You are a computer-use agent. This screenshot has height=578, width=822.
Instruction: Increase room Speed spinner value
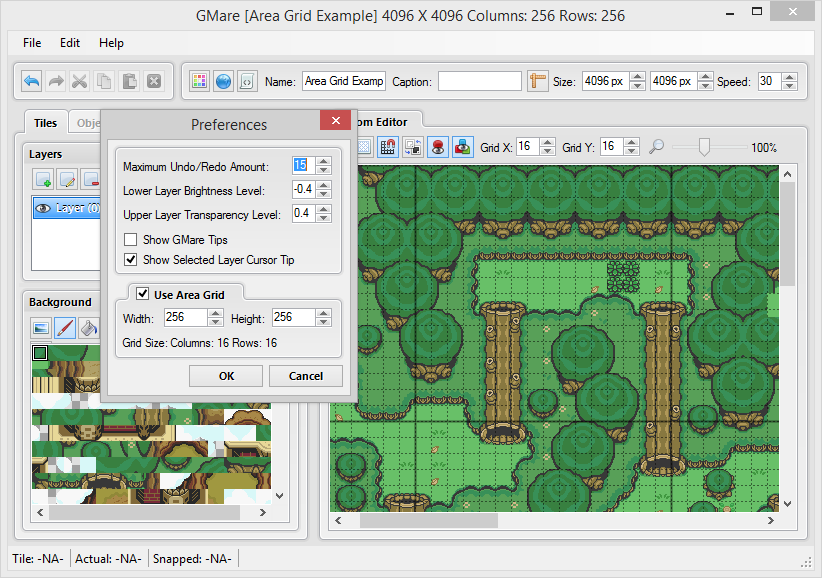pos(789,77)
